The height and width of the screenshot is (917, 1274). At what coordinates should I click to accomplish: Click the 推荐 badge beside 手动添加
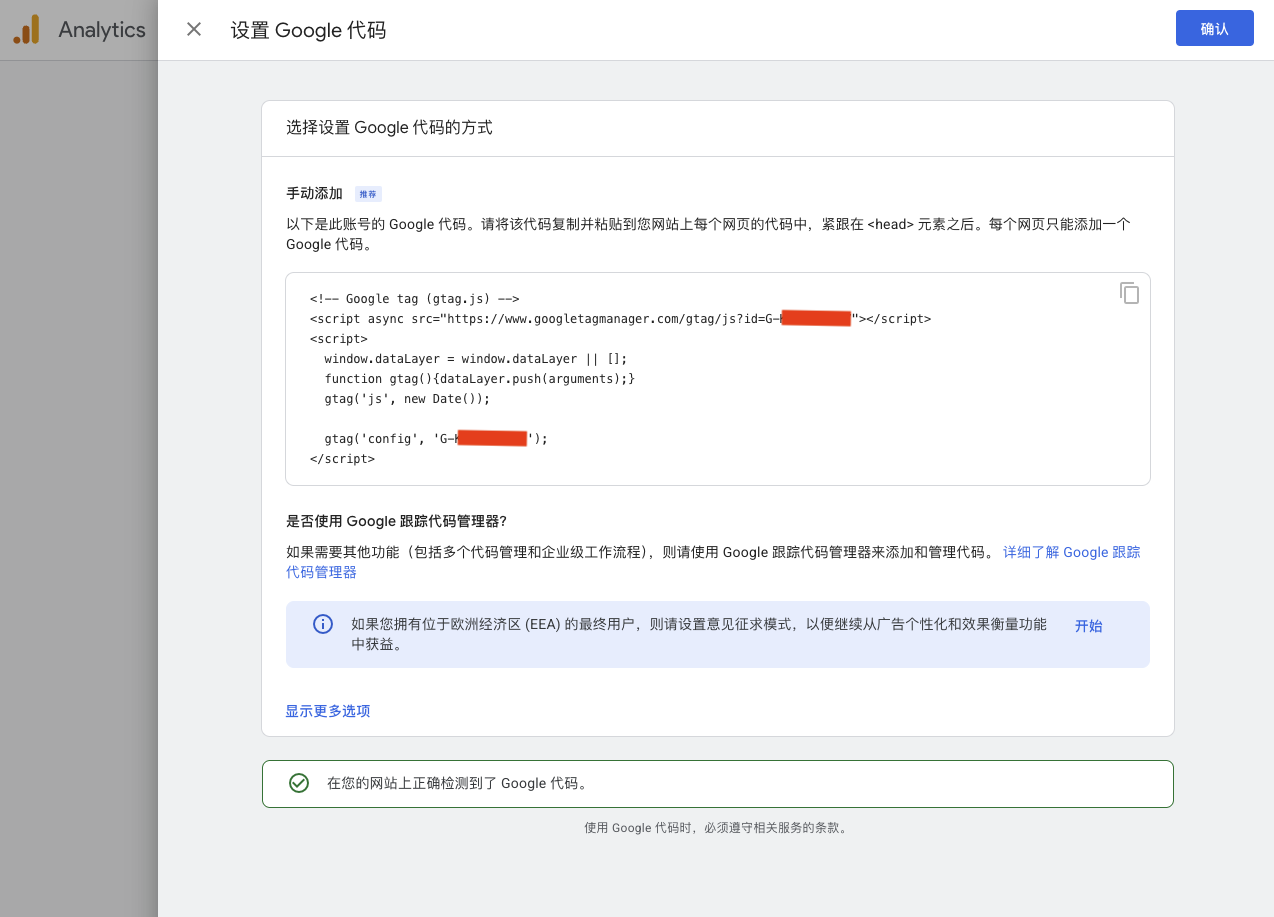tap(368, 193)
